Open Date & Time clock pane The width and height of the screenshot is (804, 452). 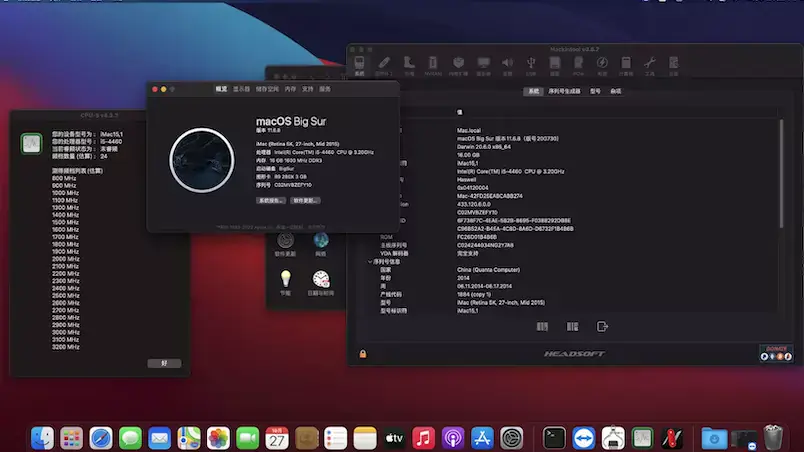(x=321, y=283)
